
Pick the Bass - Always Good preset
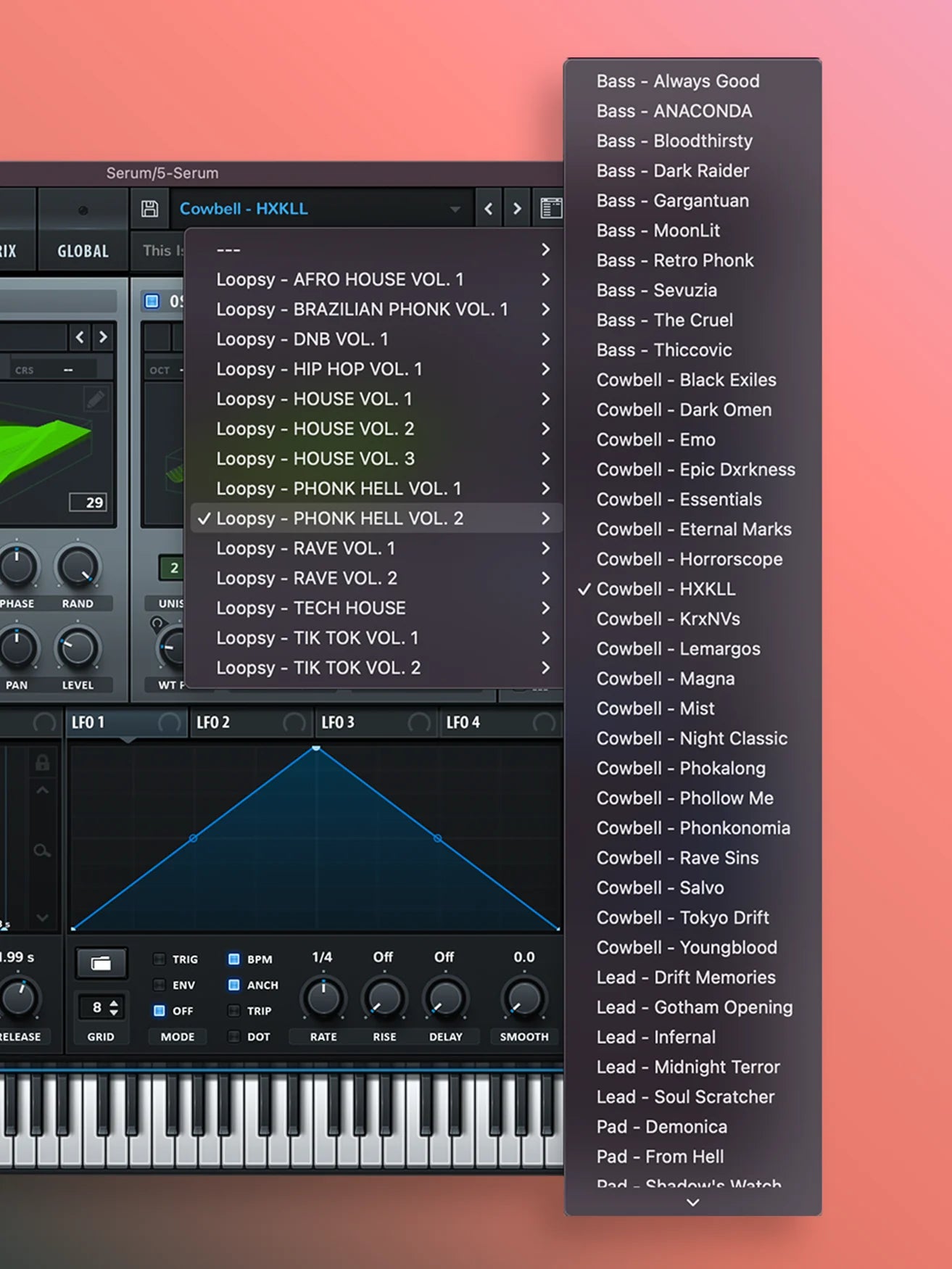[692, 81]
